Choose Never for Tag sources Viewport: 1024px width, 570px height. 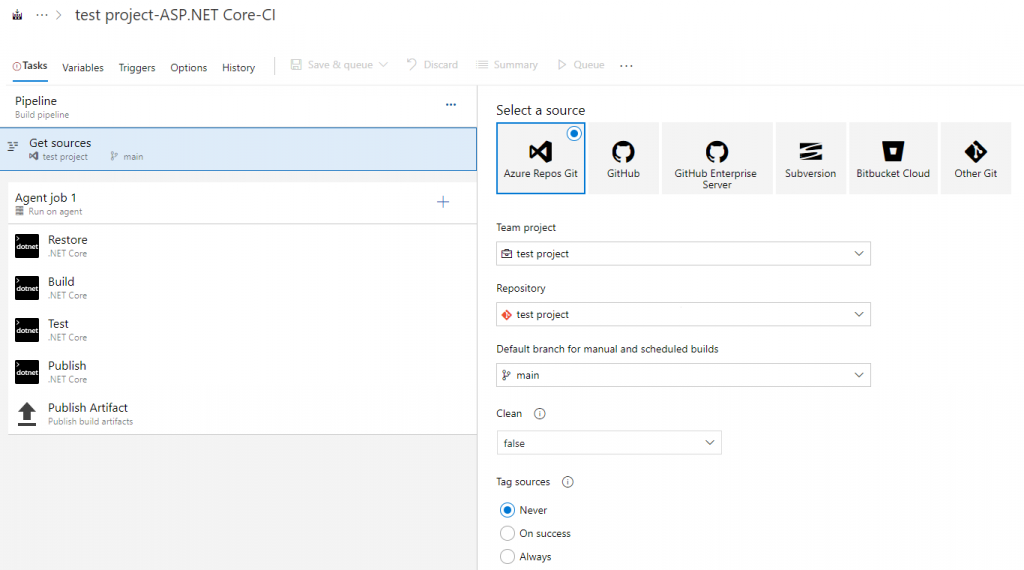507,510
